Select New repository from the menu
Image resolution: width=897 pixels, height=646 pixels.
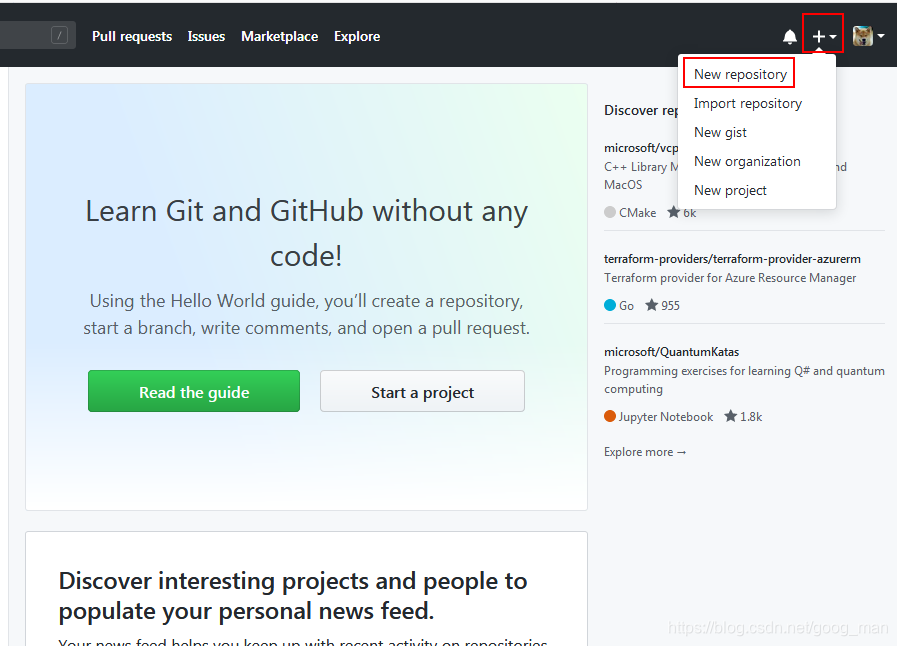click(x=740, y=74)
